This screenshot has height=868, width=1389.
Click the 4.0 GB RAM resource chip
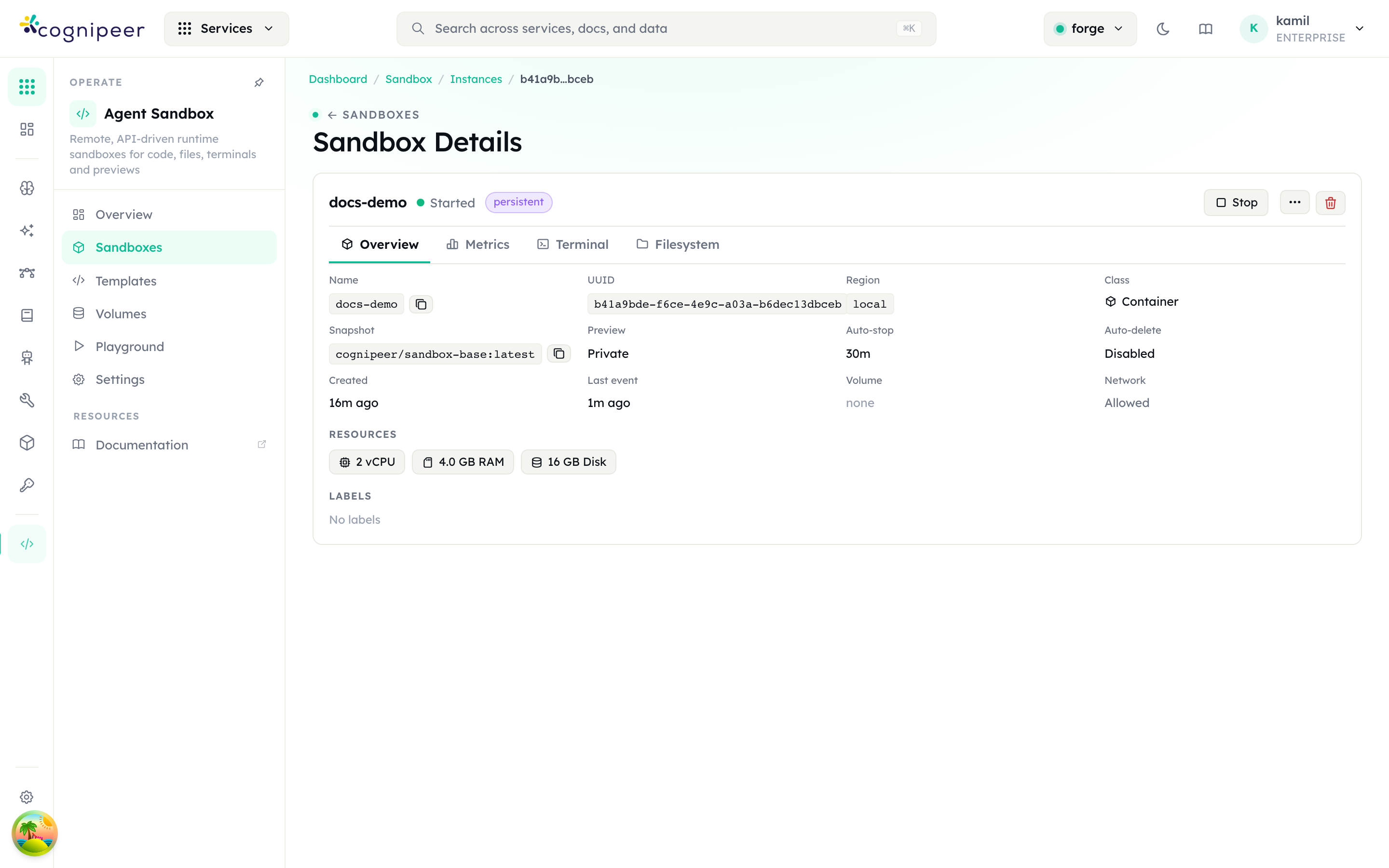pos(463,462)
